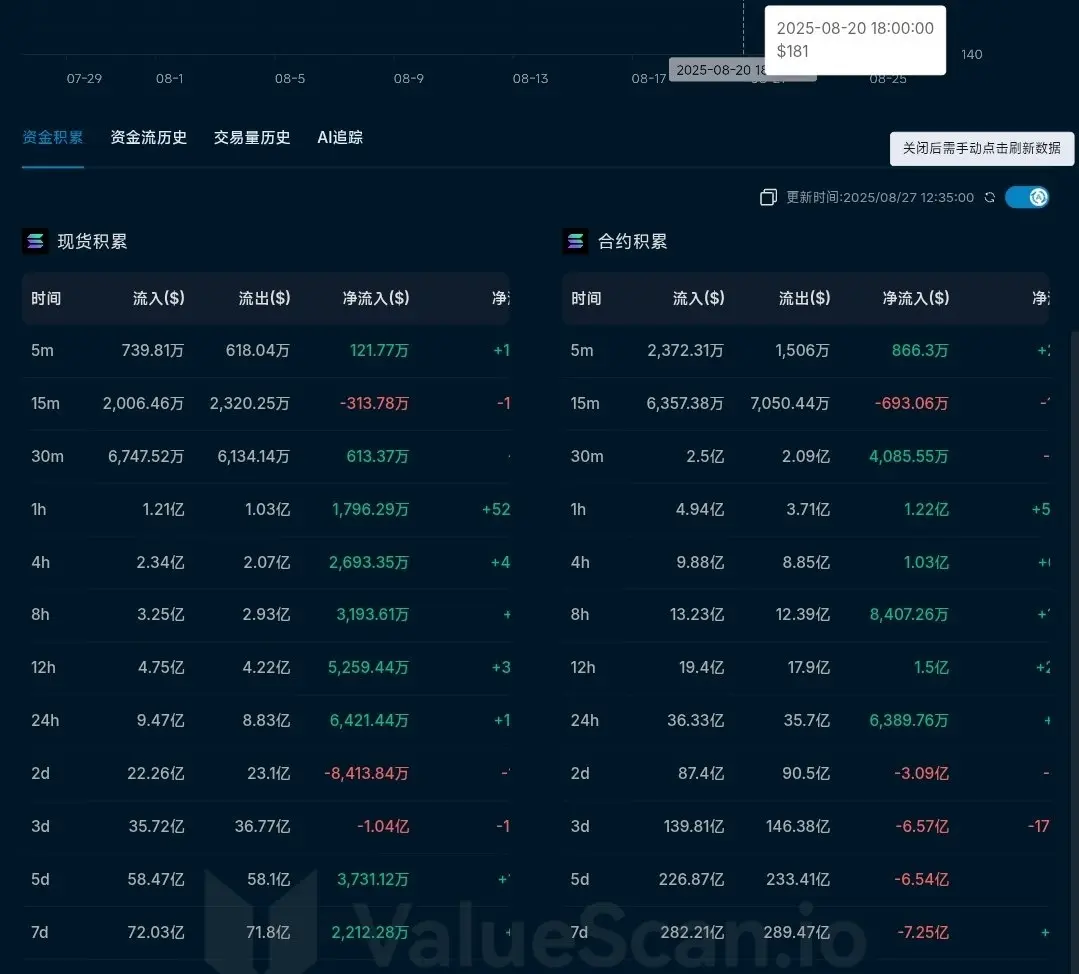Click the 流出($) header in spot table
1079x974 pixels.
click(x=264, y=298)
